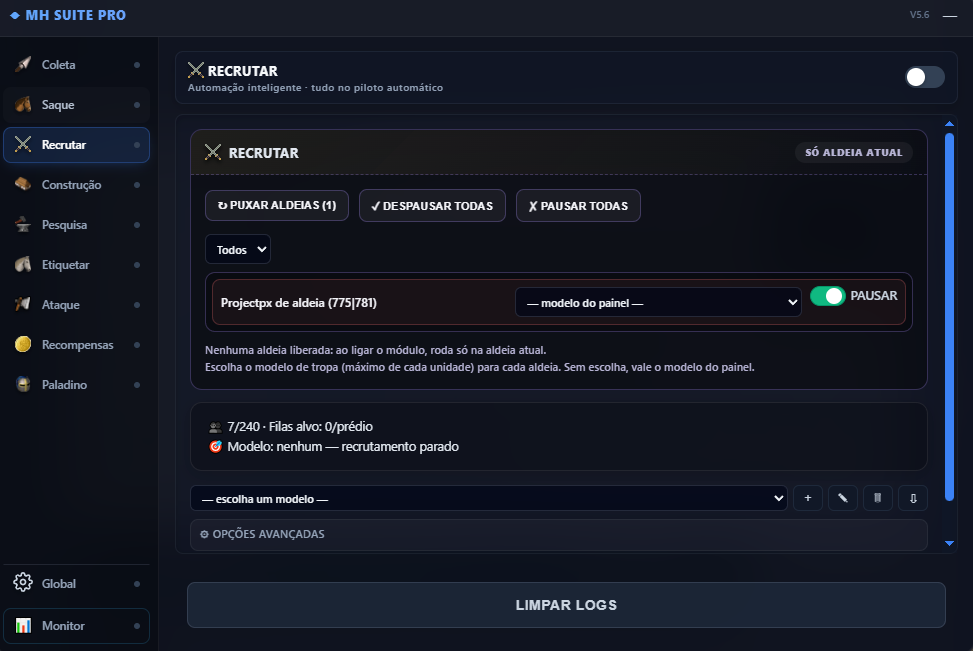Click the scrollbar down arrow
The image size is (973, 651).
[949, 543]
